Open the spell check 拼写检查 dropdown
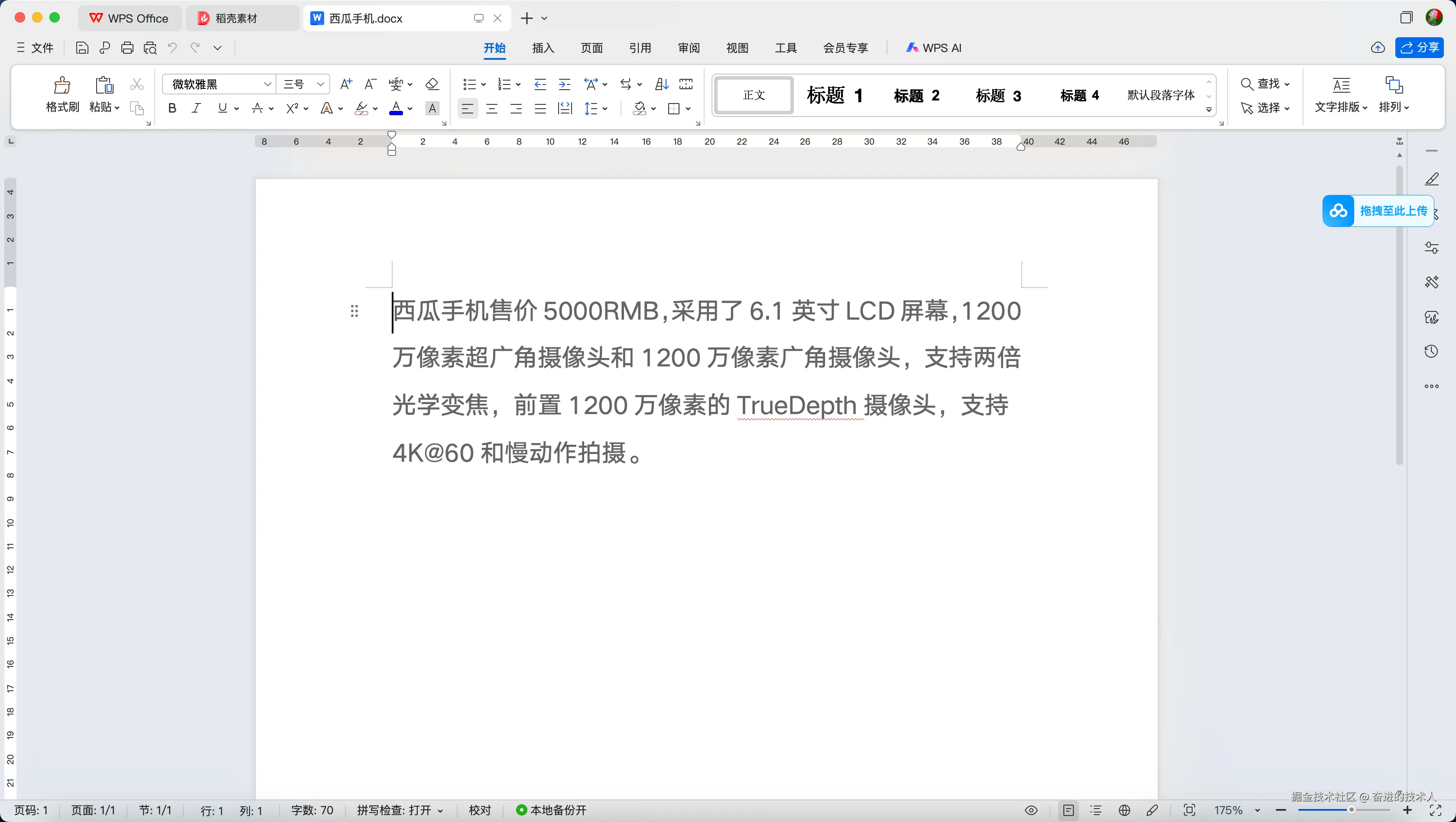The image size is (1456, 822). coord(400,810)
